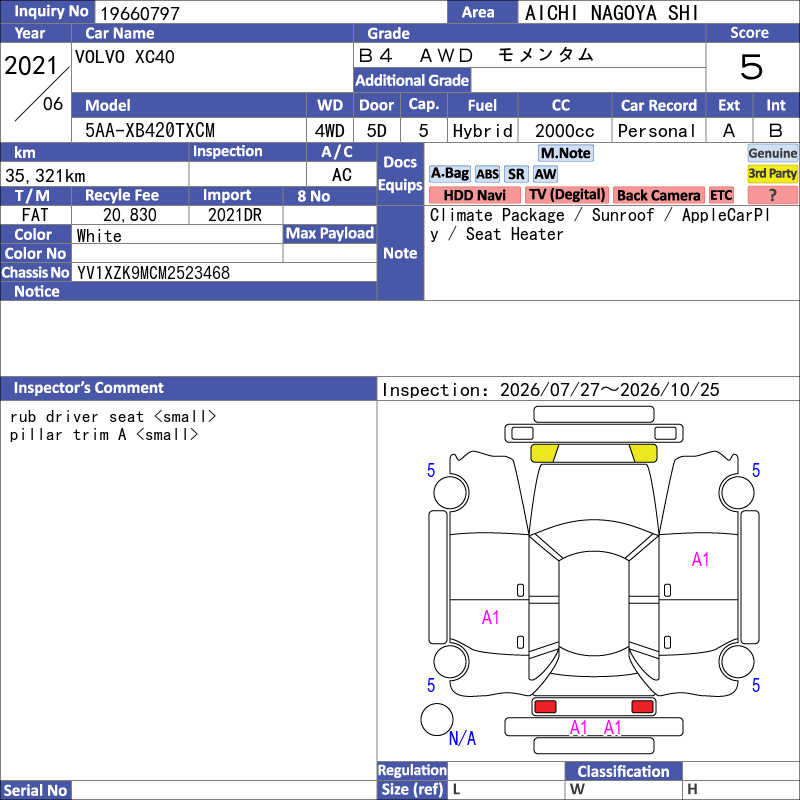
Task: Click the TV (Degital) badge
Action: pos(567,195)
